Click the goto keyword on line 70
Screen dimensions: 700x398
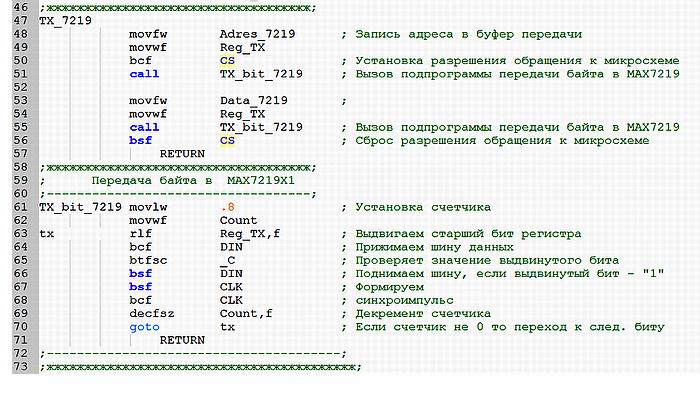pos(144,327)
